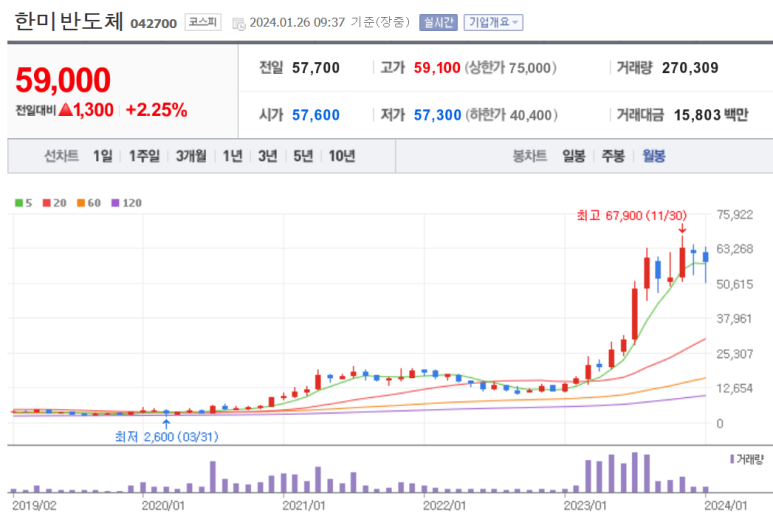The height and width of the screenshot is (525, 773).
Task: Click the purple 120 moving-average legend swatch
Action: pos(115,203)
